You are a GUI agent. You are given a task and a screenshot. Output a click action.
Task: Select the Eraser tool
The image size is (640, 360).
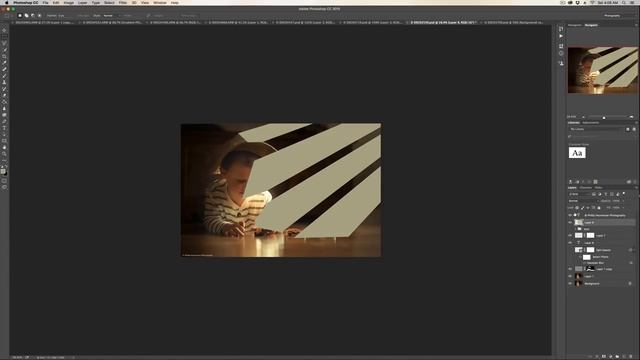(4, 96)
